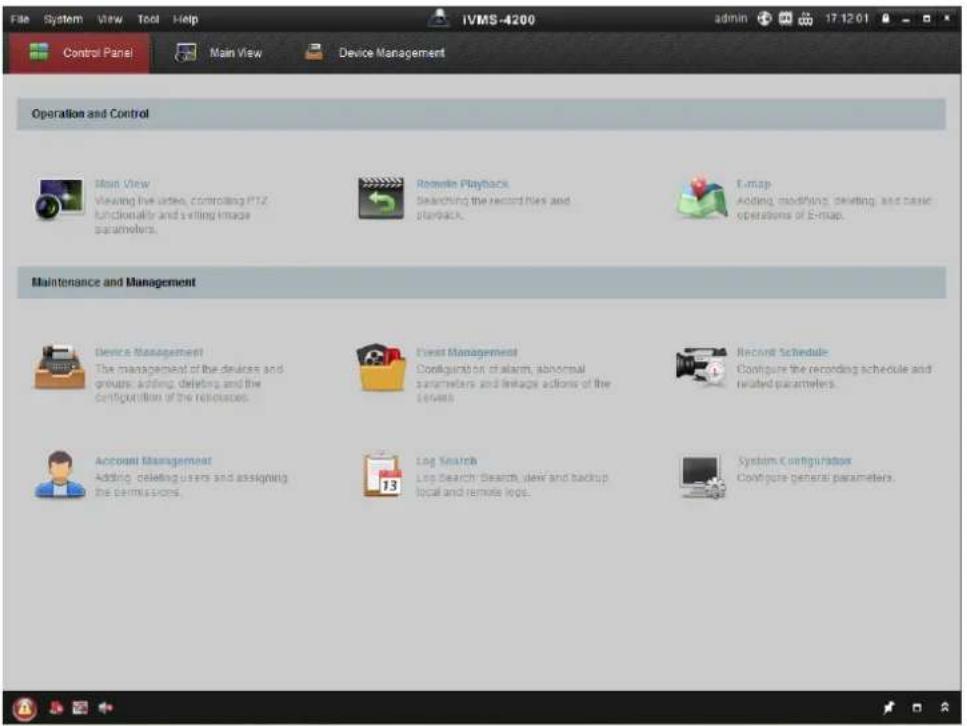Click the Event Management folder icon
Image resolution: width=967 pixels, height=726 pixels.
(x=381, y=368)
